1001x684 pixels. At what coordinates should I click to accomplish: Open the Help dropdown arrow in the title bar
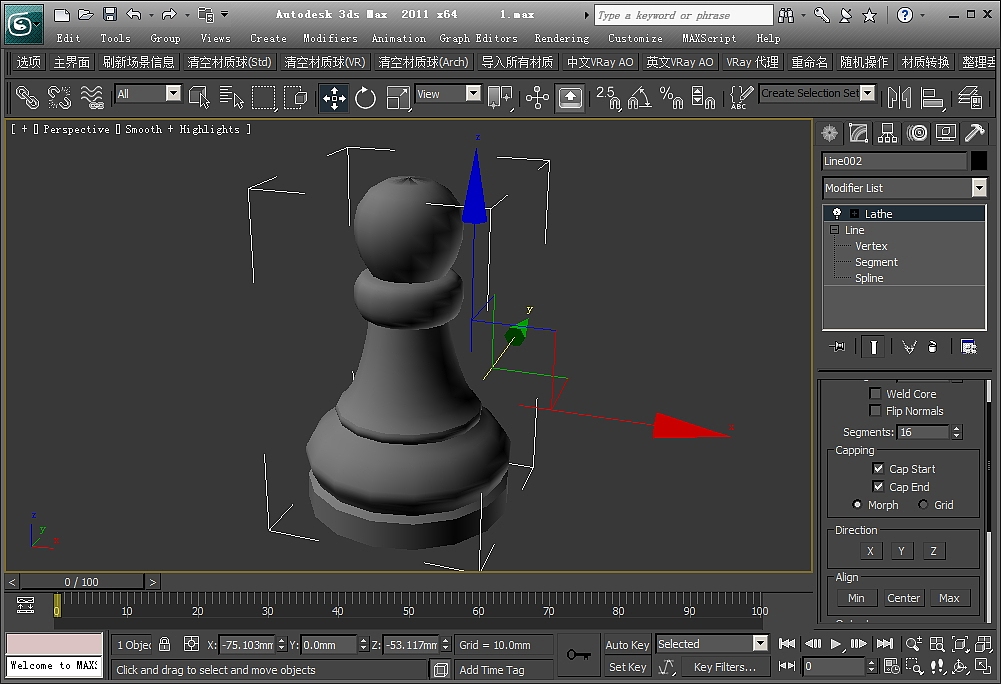click(x=922, y=15)
